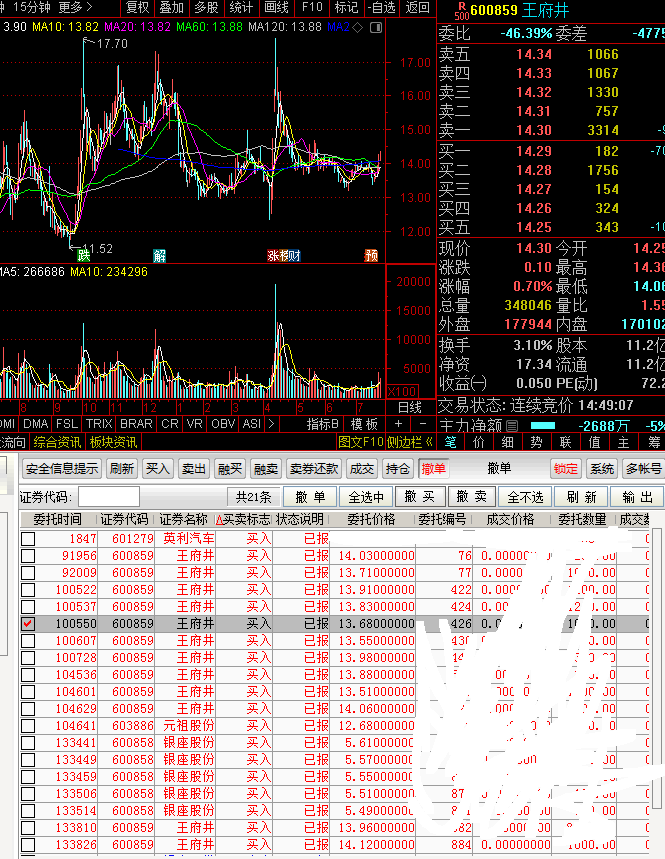Click the 价 price distribution tab
The height and width of the screenshot is (859, 665).
pos(479,442)
